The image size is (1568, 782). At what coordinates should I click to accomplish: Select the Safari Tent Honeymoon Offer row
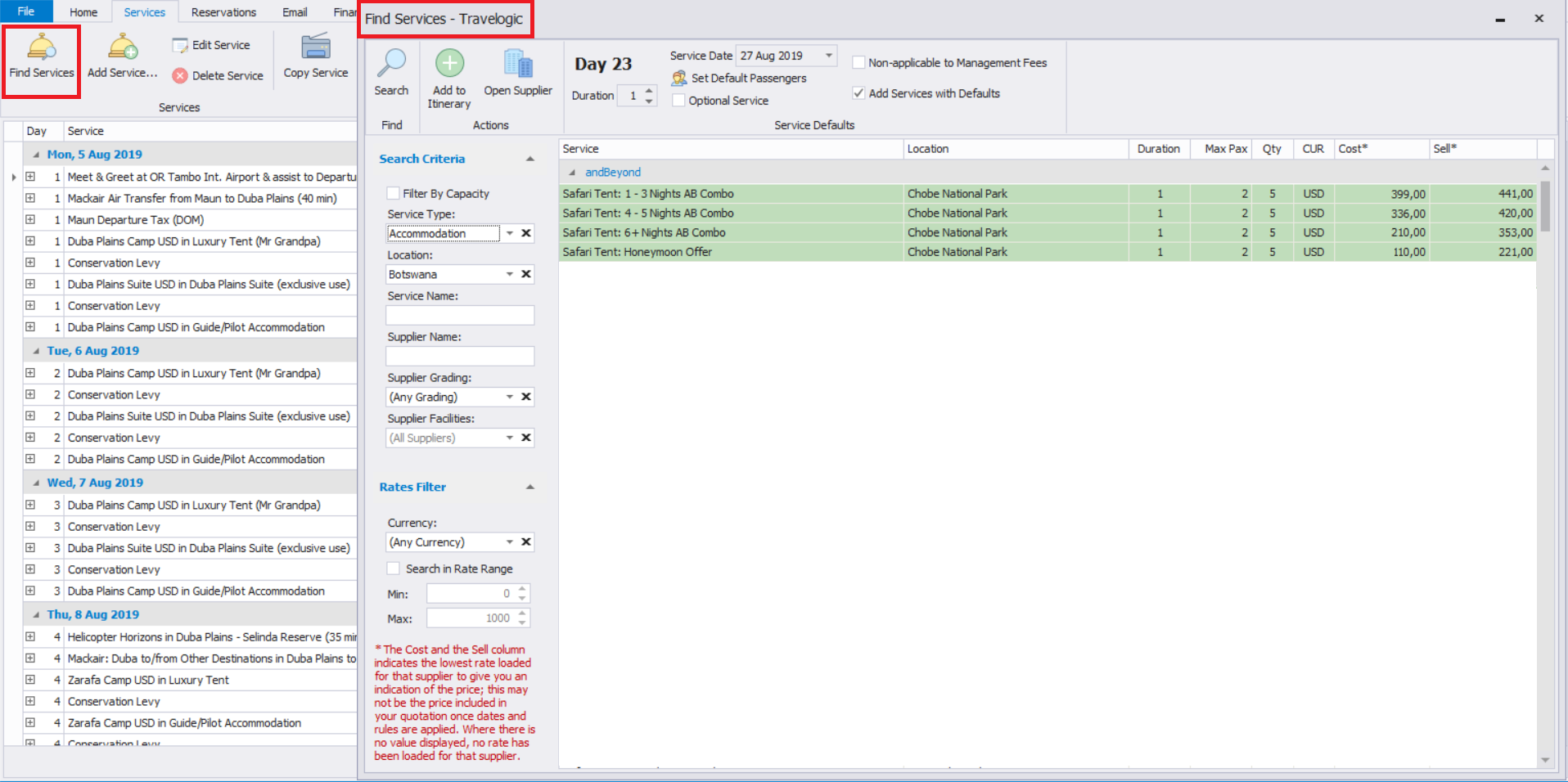click(x=1048, y=252)
